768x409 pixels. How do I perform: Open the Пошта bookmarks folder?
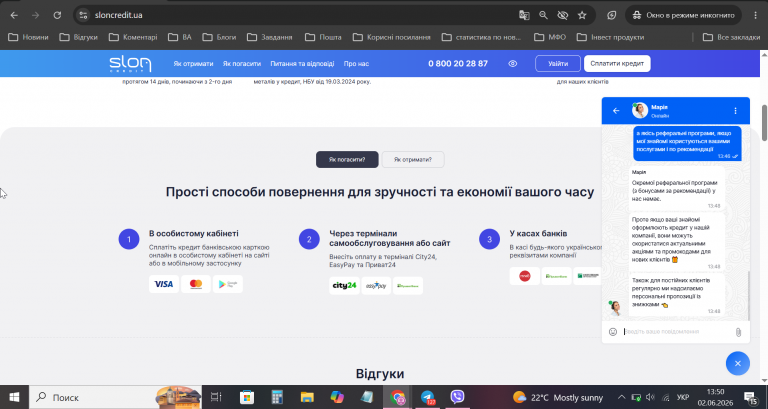click(323, 37)
